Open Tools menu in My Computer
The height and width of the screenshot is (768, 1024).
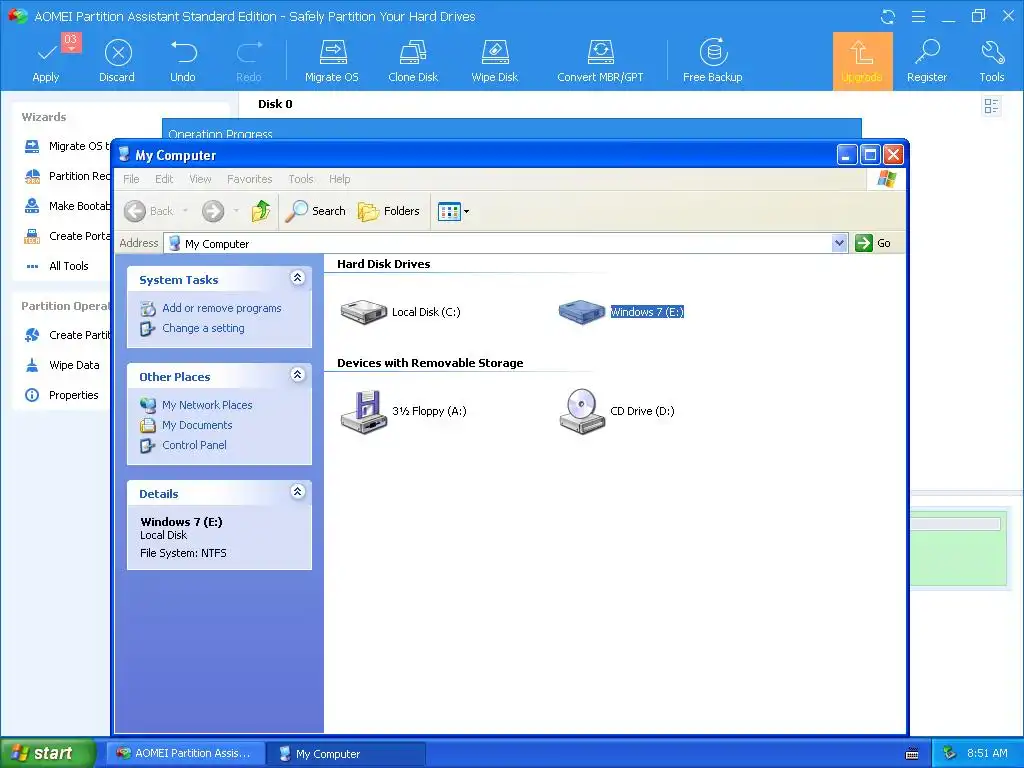[301, 179]
